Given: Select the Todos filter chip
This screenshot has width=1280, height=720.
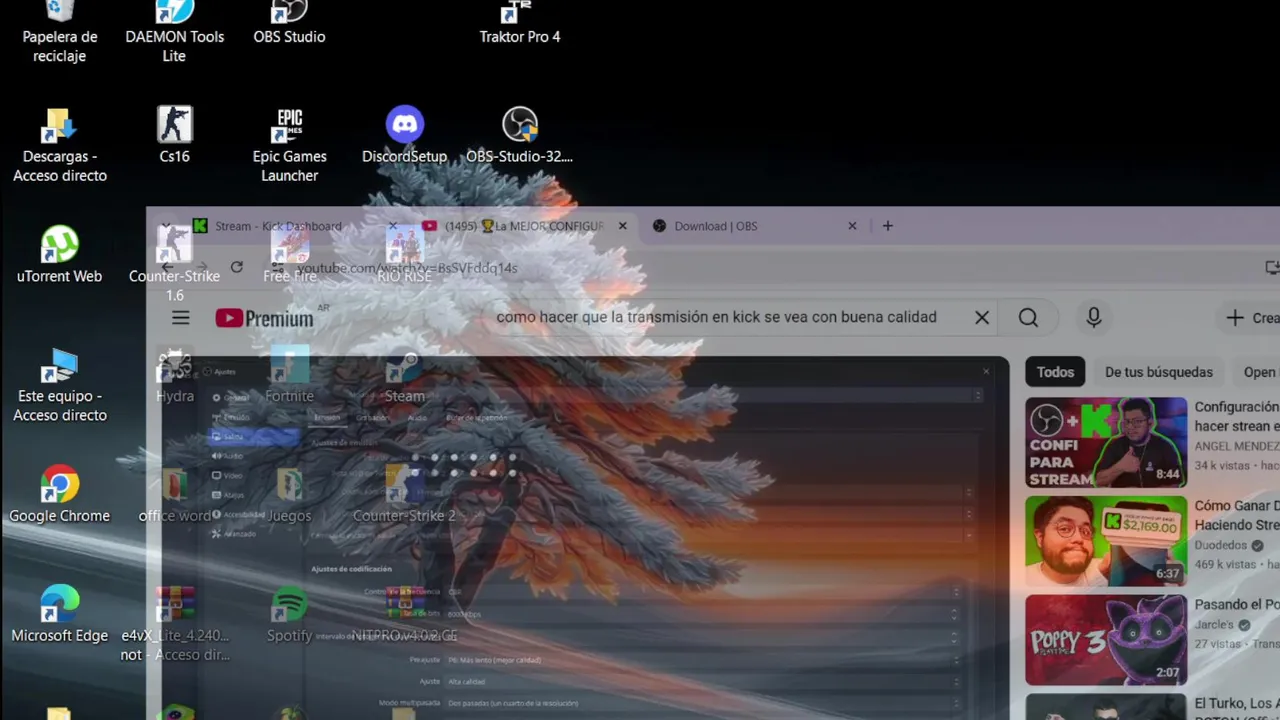Looking at the screenshot, I should coord(1055,372).
